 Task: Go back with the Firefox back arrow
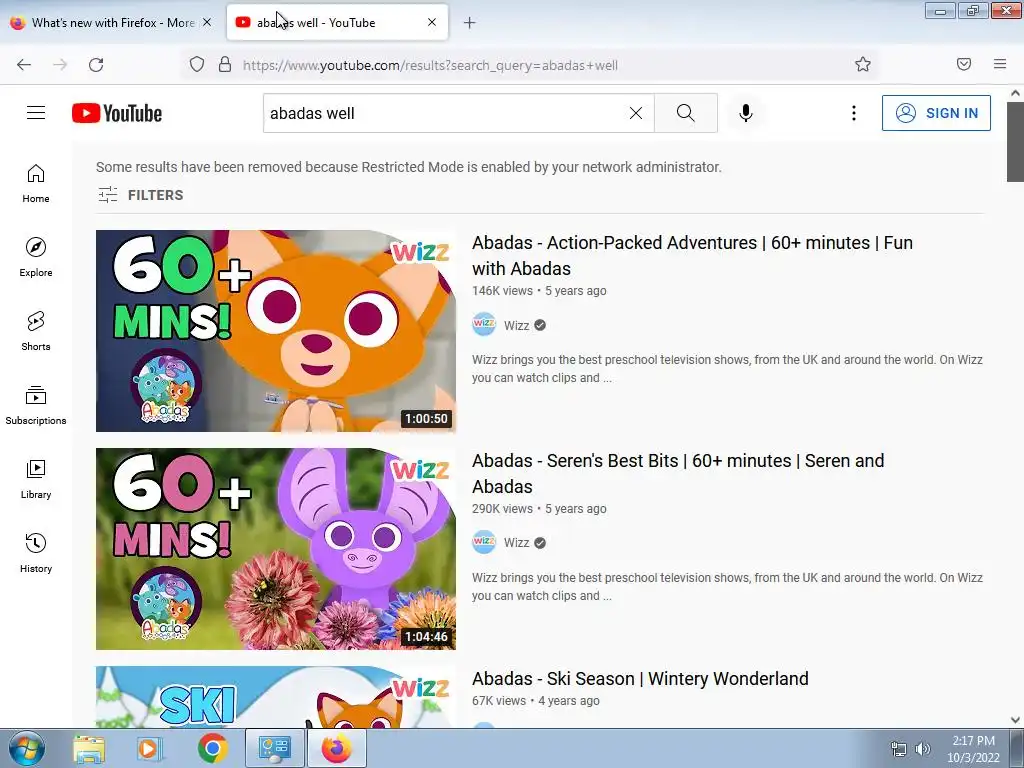pos(24,65)
